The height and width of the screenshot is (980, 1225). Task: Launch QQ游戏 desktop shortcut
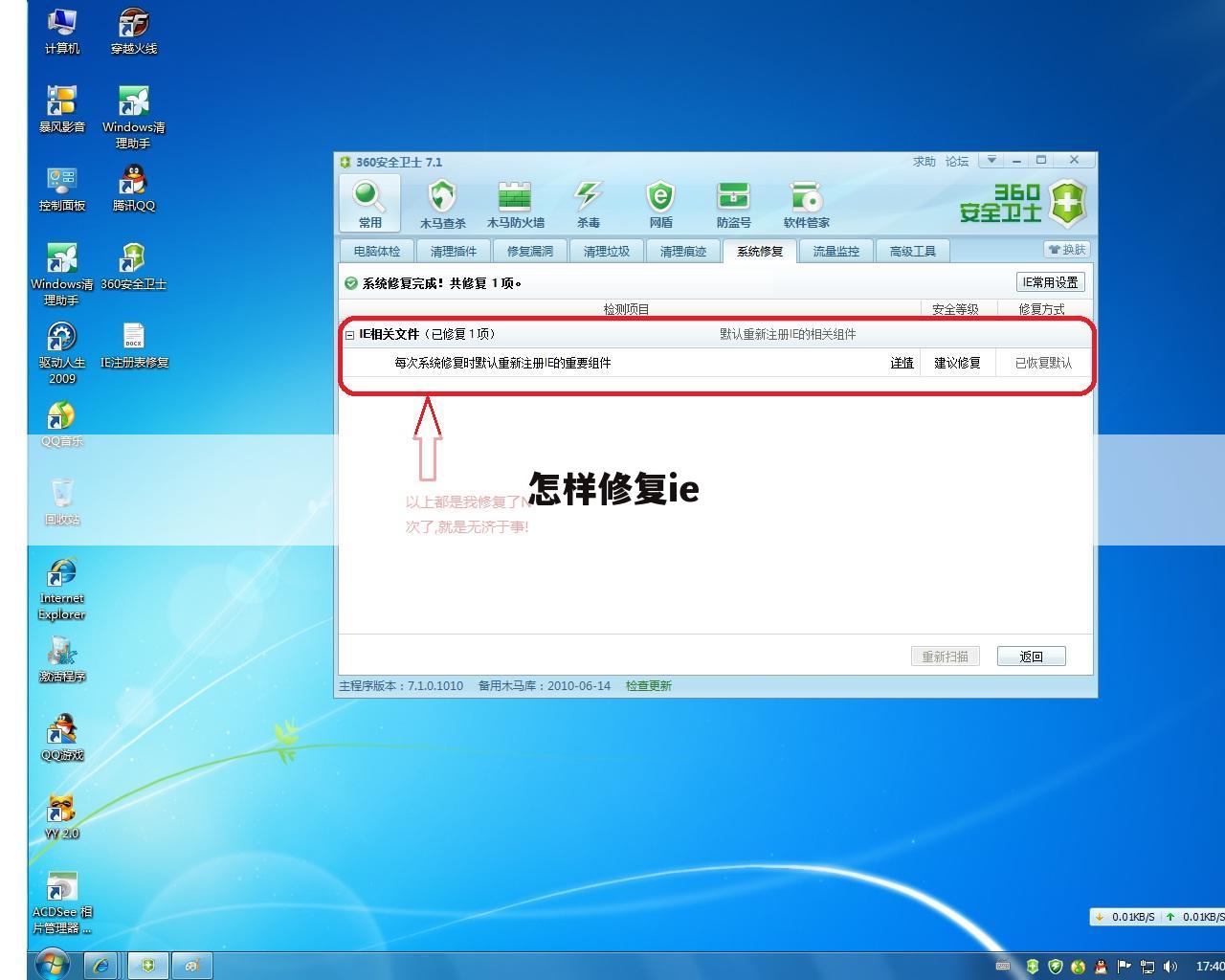tap(61, 737)
